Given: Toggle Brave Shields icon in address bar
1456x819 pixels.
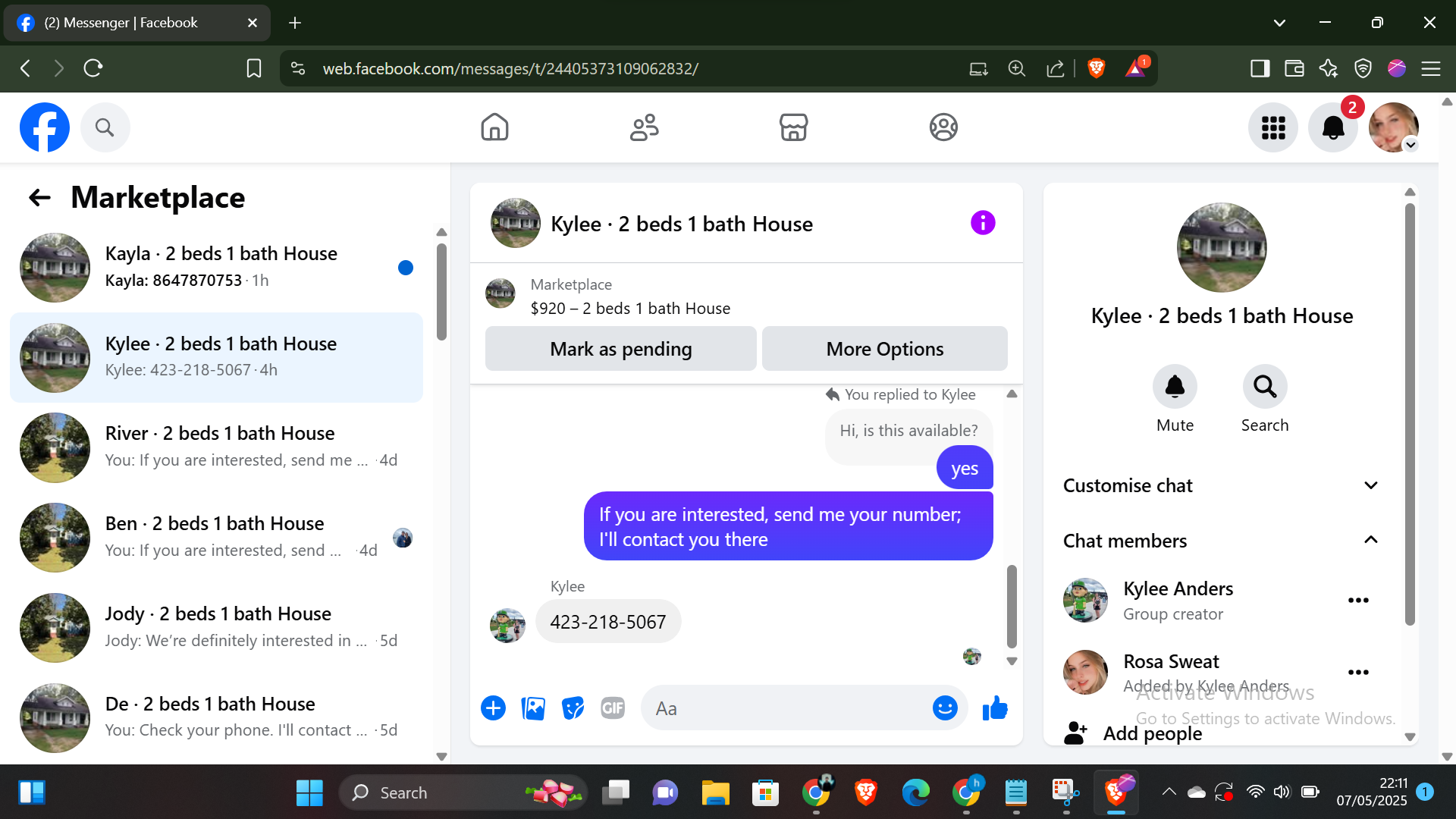Looking at the screenshot, I should tap(1096, 68).
